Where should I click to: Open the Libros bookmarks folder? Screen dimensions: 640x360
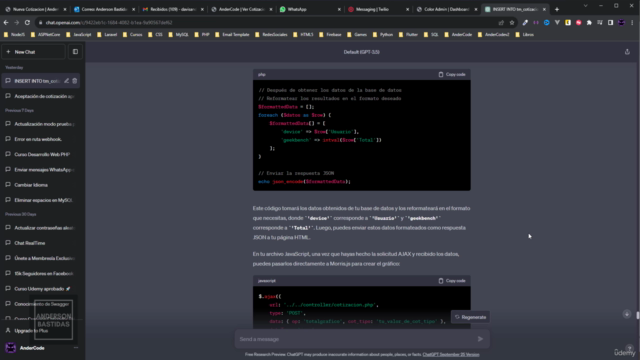click(524, 35)
